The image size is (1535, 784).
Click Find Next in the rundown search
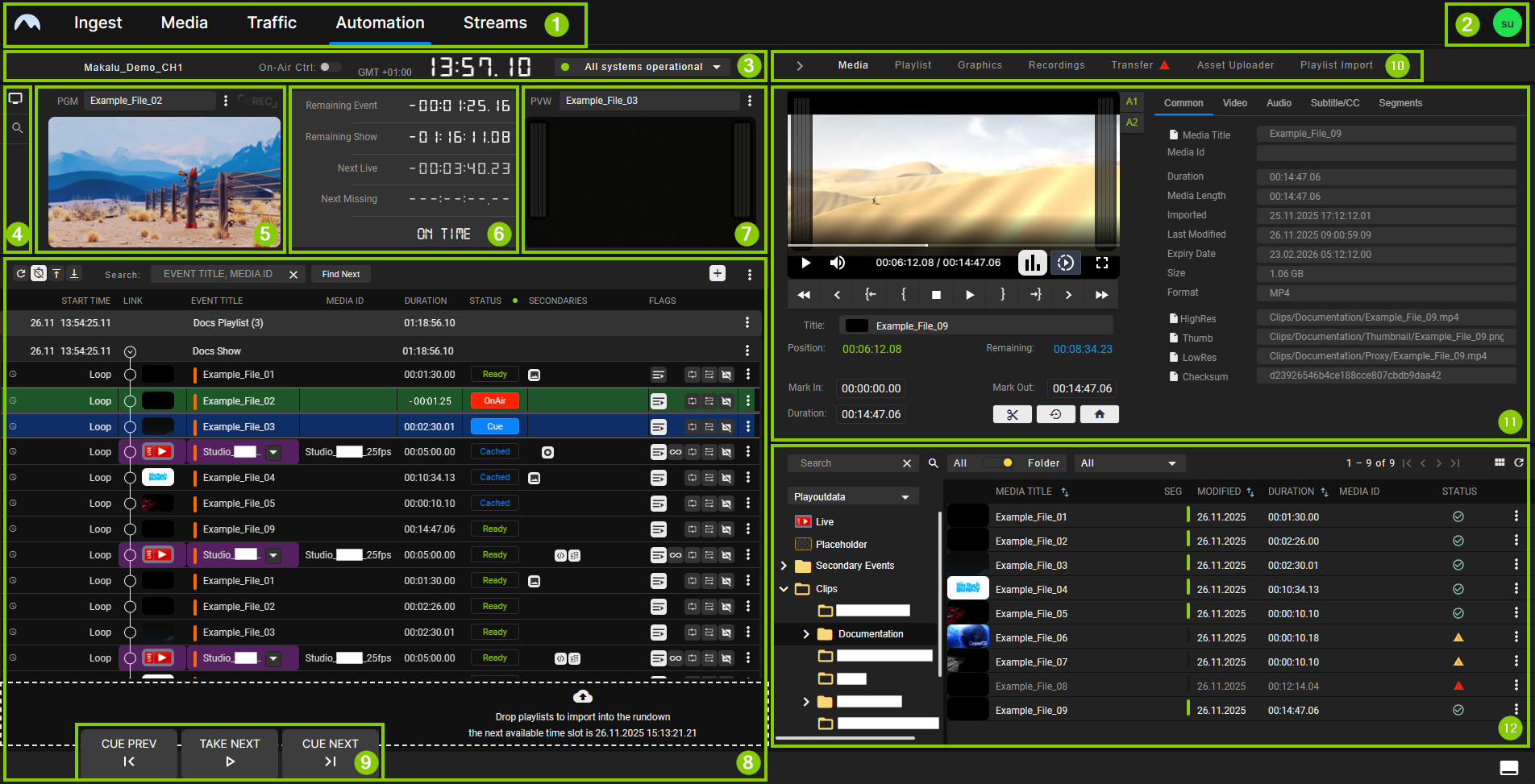point(340,274)
